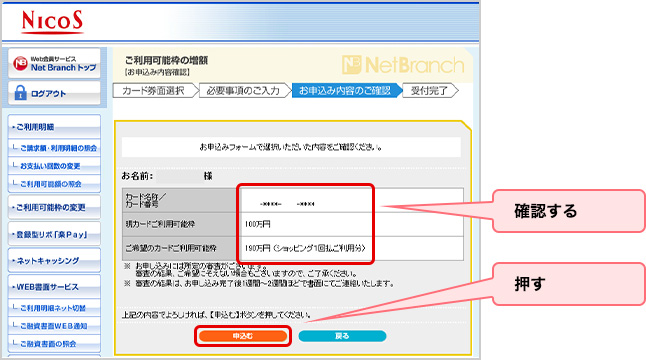Click the ログアウト button
This screenshot has width=646, height=360.
[x=54, y=93]
